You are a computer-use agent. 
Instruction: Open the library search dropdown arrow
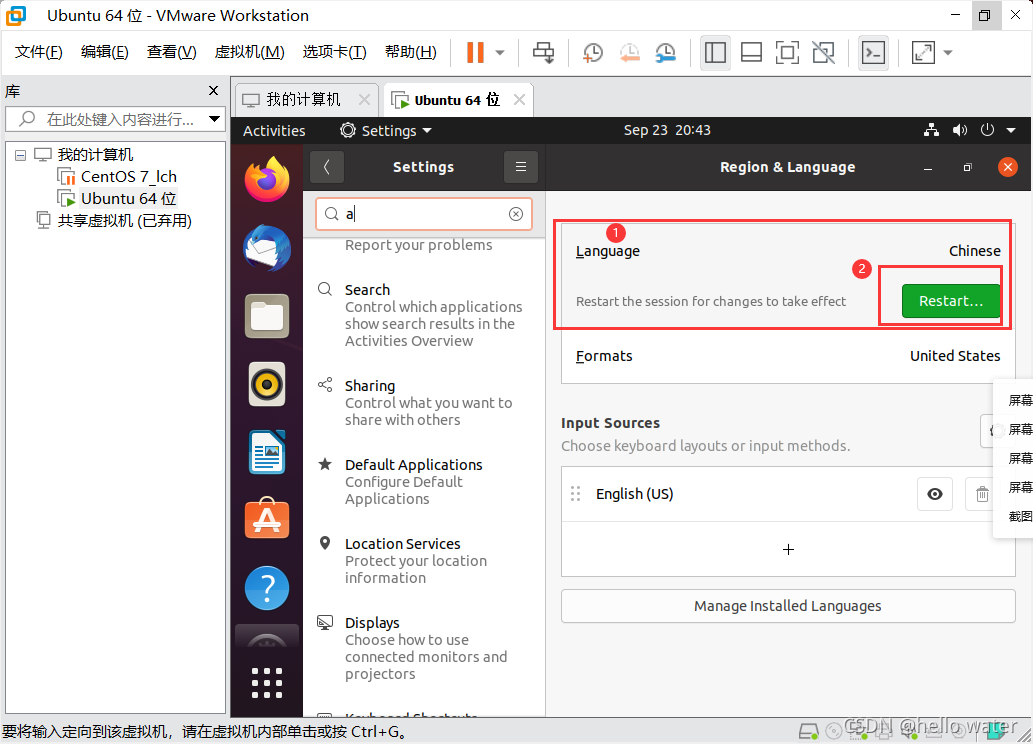[214, 119]
